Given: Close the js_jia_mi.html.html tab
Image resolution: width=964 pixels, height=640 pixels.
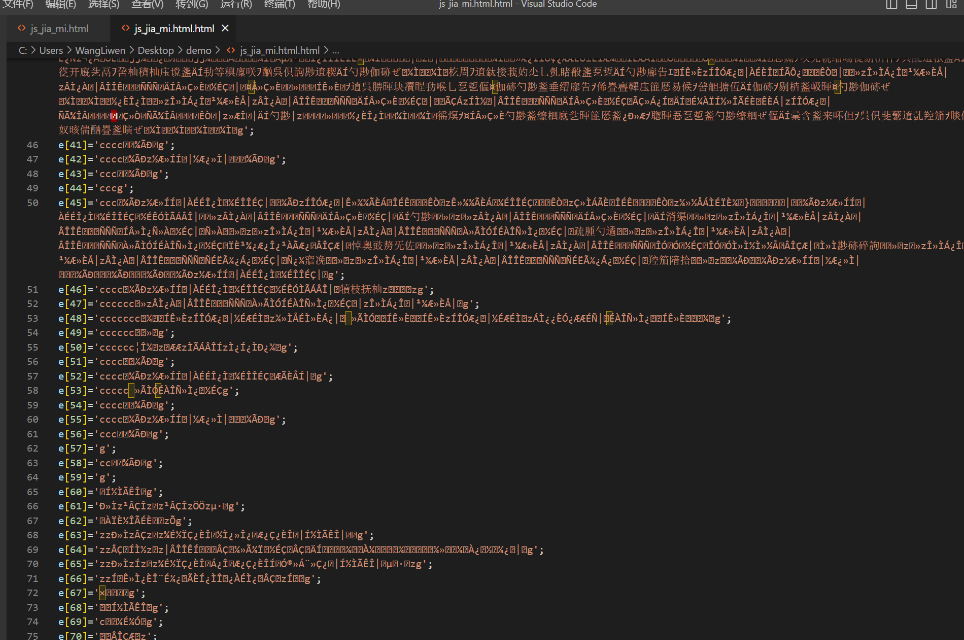Looking at the screenshot, I should pyautogui.click(x=225, y=28).
